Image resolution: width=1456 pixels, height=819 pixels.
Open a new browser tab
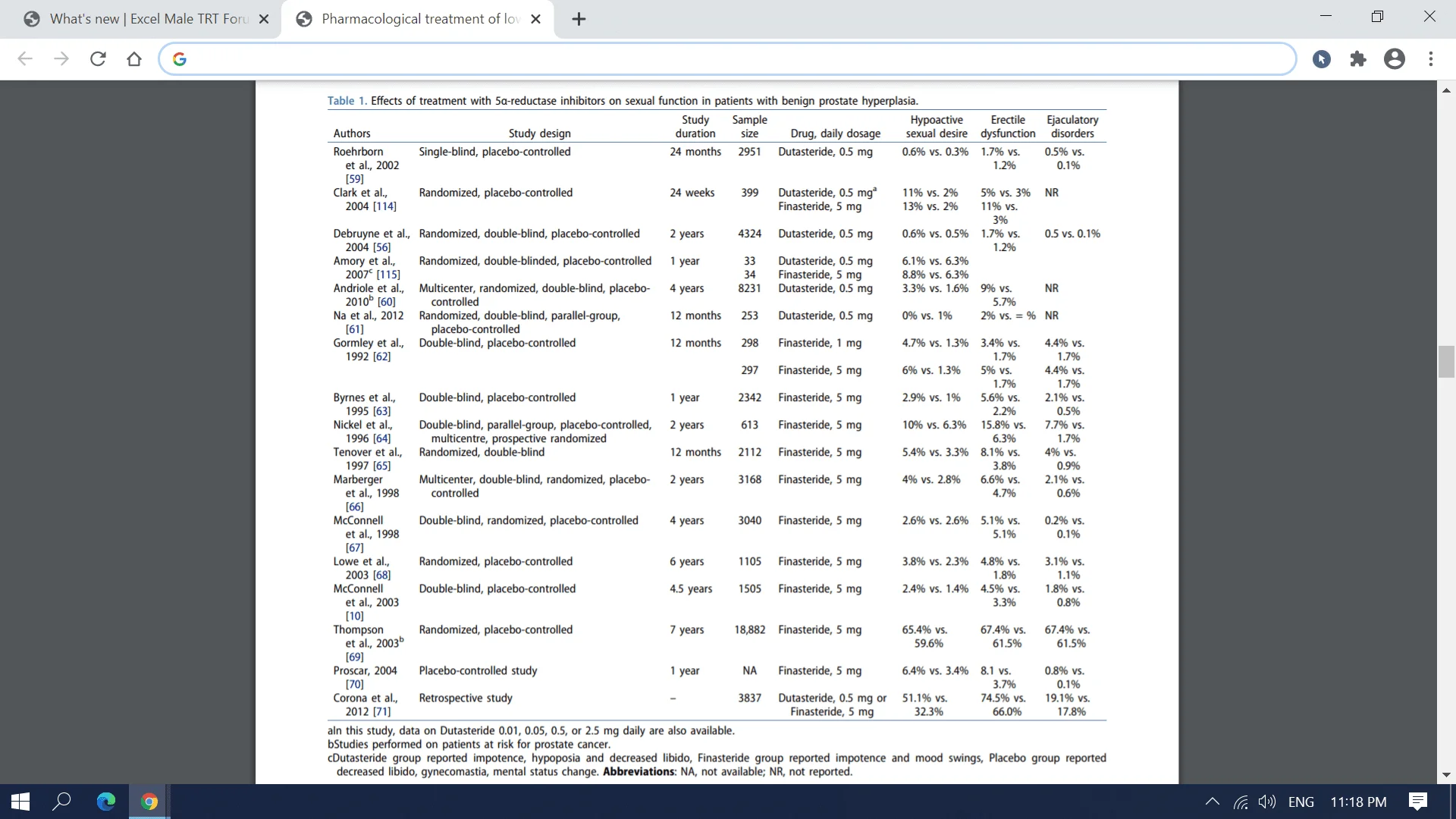579,20
